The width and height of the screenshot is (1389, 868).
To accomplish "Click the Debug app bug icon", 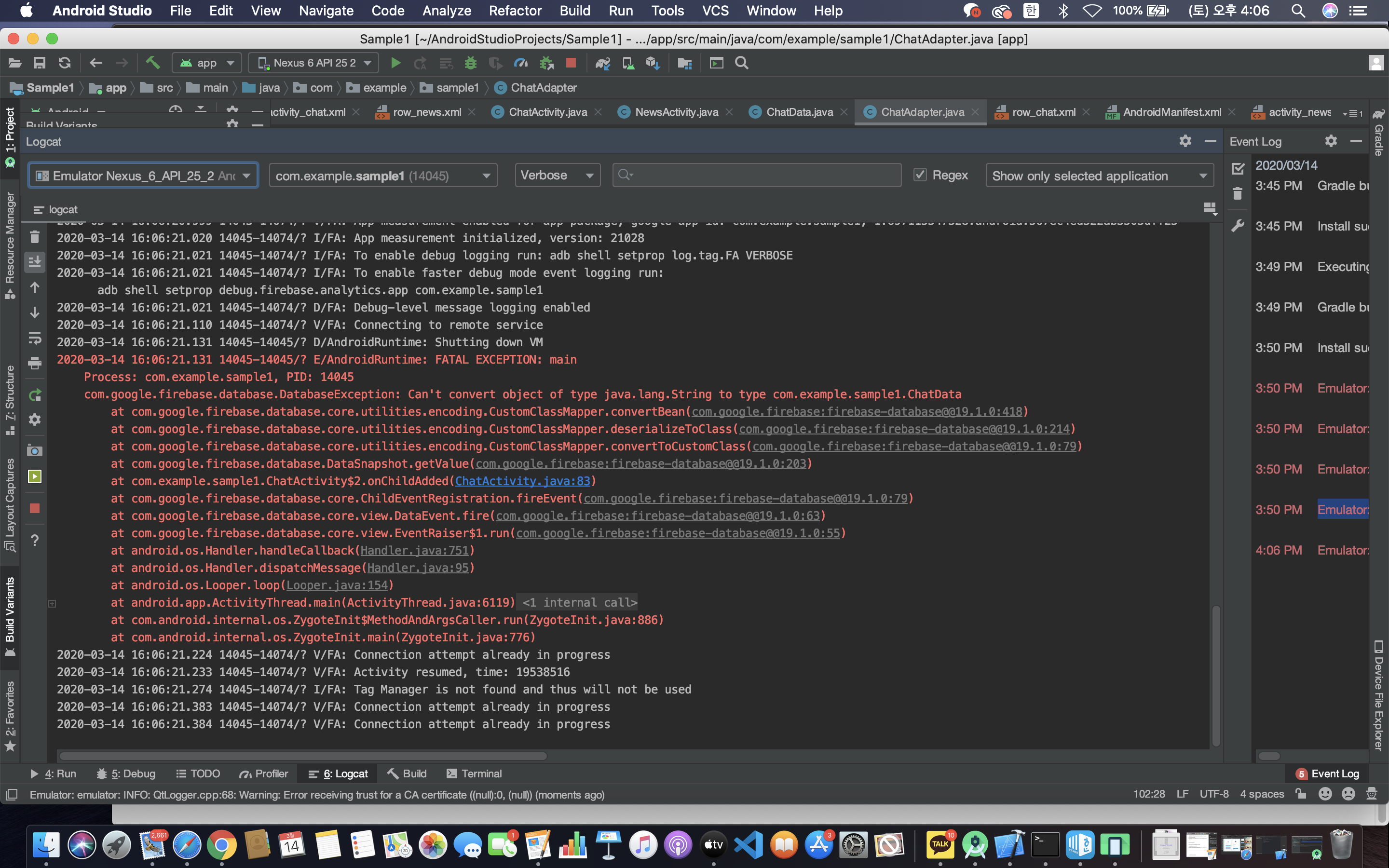I will tap(471, 63).
